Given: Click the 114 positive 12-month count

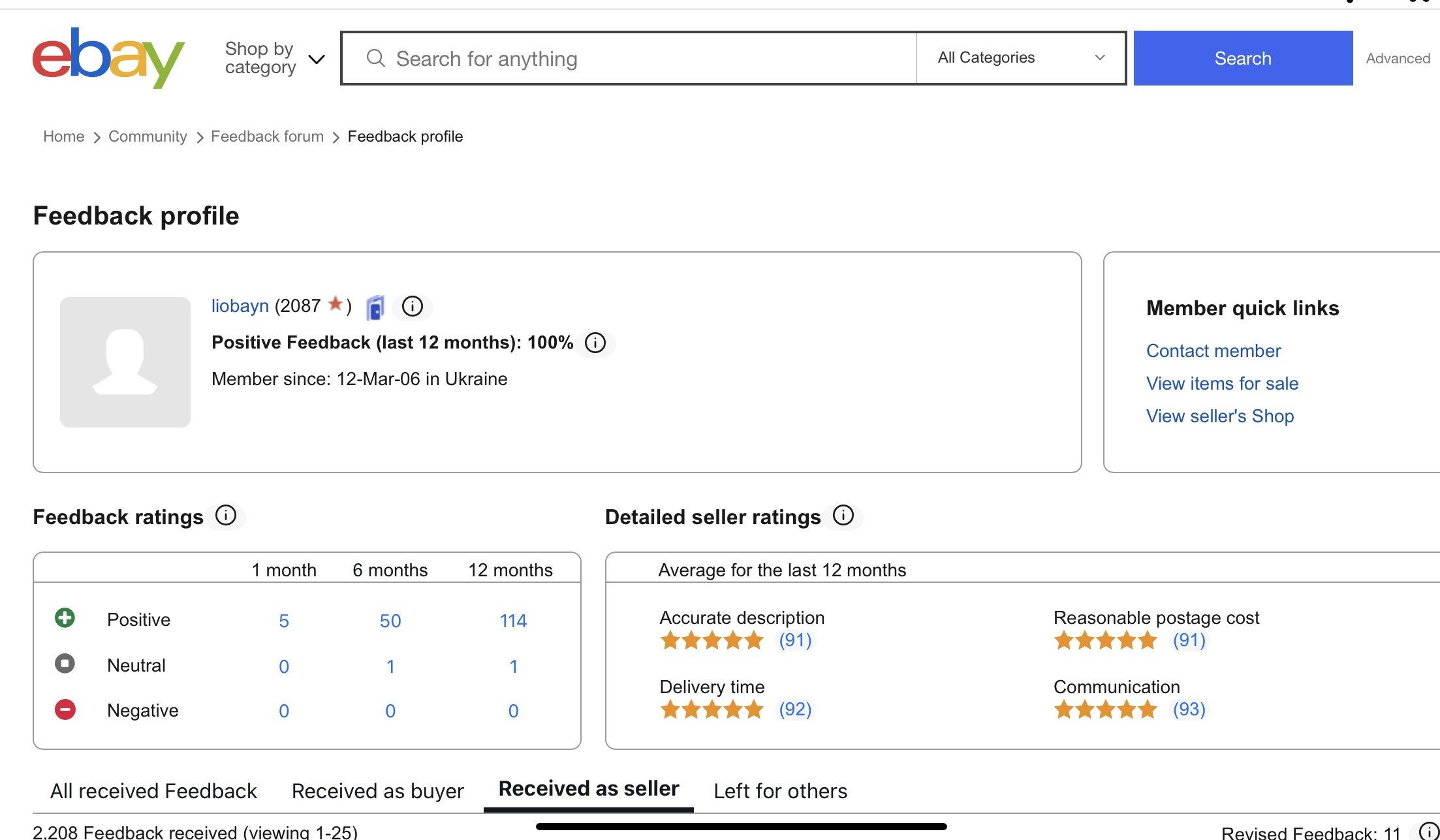Looking at the screenshot, I should [x=513, y=621].
